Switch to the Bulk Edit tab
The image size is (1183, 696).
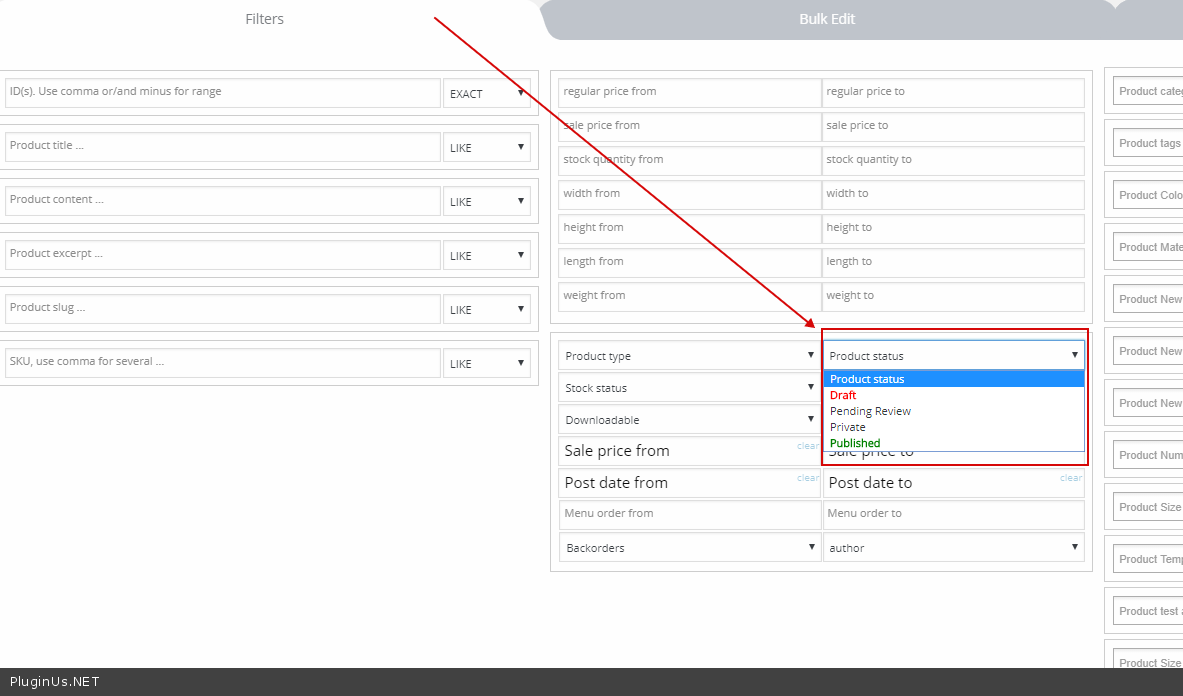tap(827, 19)
